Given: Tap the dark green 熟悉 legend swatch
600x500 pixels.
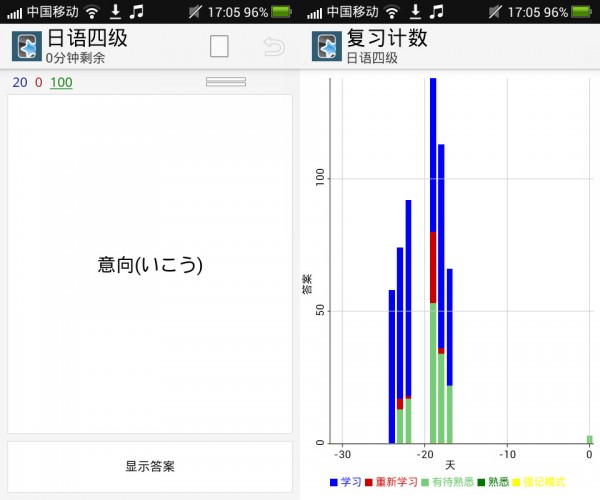Looking at the screenshot, I should click(x=481, y=482).
